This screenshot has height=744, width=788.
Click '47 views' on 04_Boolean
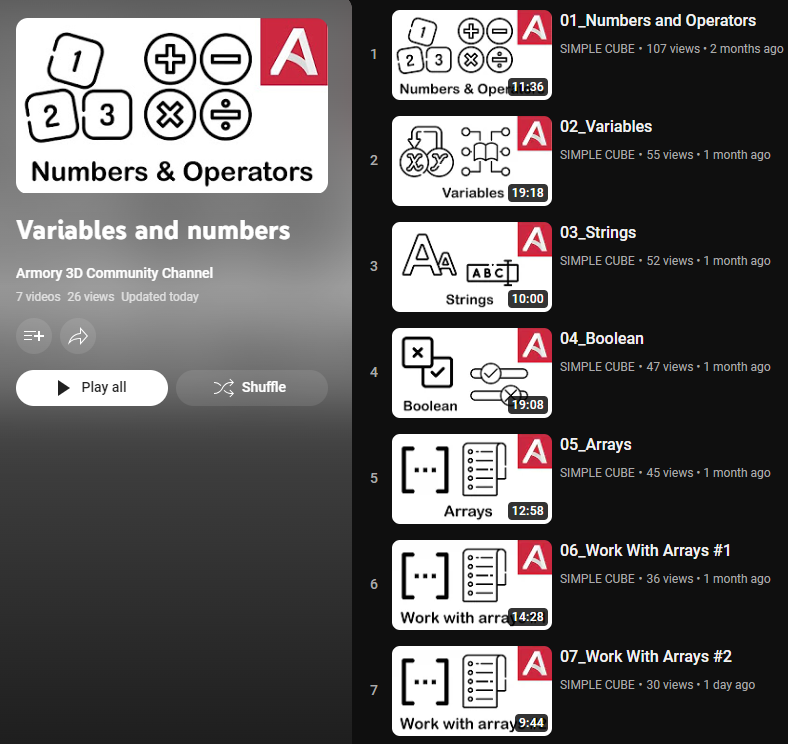(669, 367)
